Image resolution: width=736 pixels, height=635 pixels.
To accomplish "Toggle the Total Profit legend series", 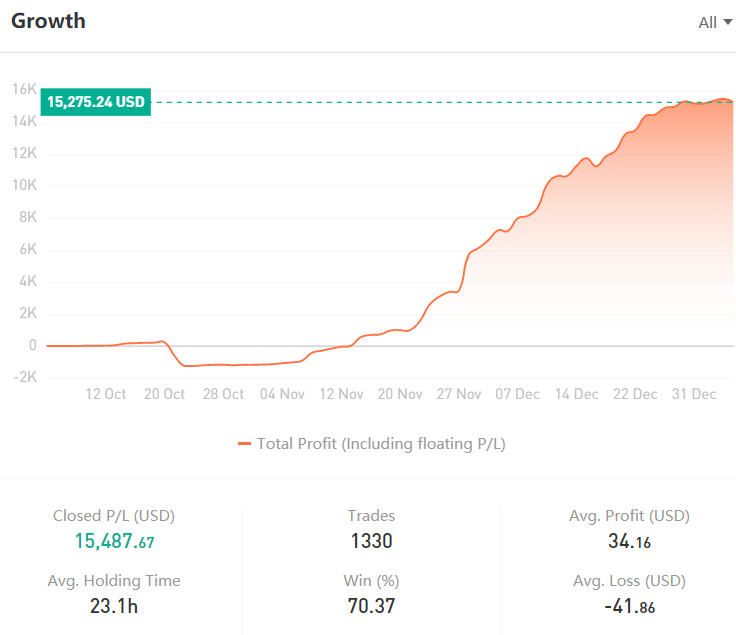I will [381, 444].
